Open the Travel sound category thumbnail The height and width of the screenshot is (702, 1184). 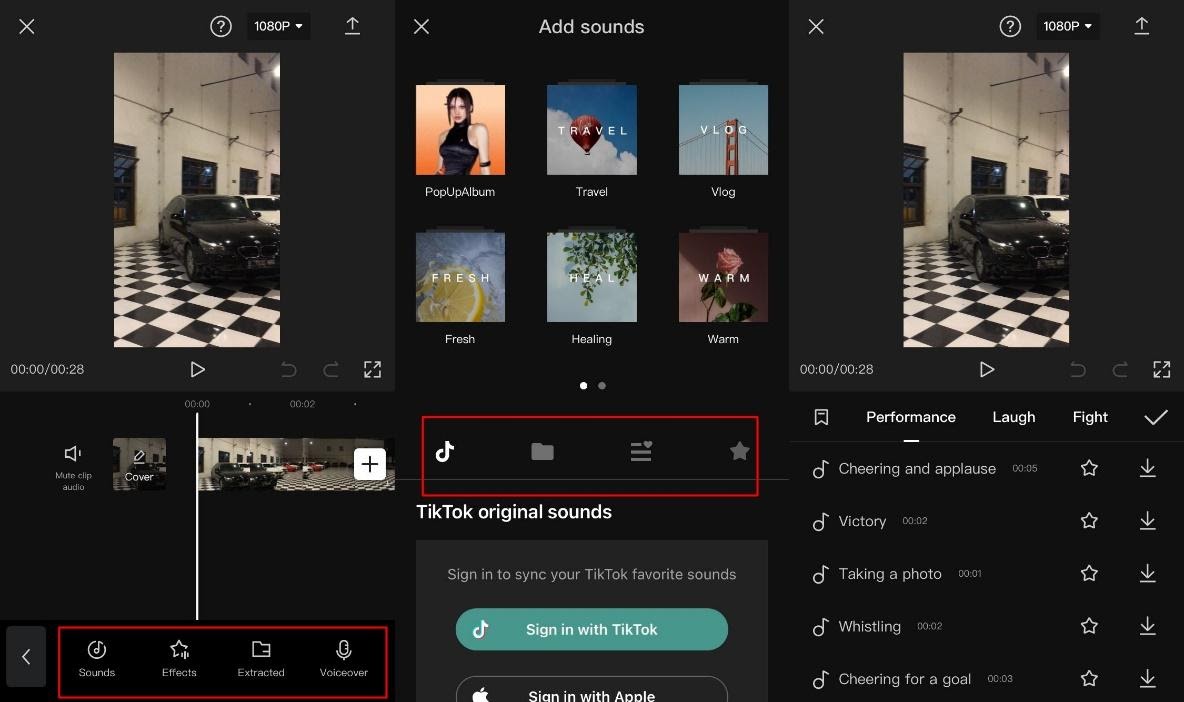click(591, 130)
